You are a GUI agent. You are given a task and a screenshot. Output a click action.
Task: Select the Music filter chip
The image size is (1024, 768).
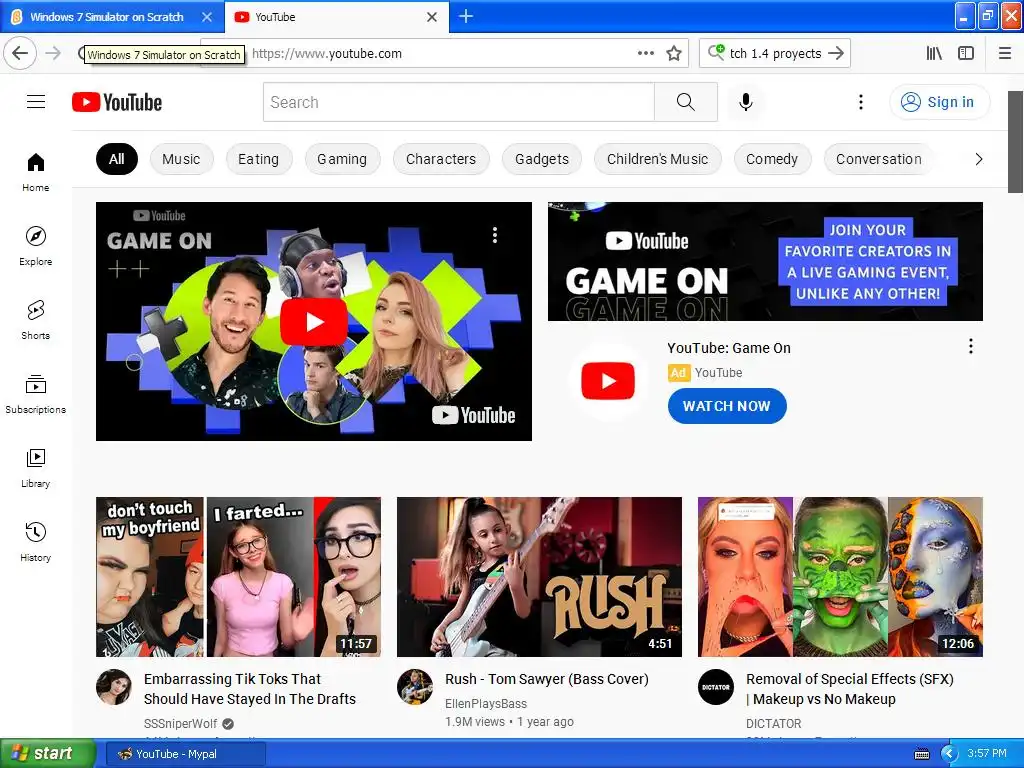(x=181, y=159)
